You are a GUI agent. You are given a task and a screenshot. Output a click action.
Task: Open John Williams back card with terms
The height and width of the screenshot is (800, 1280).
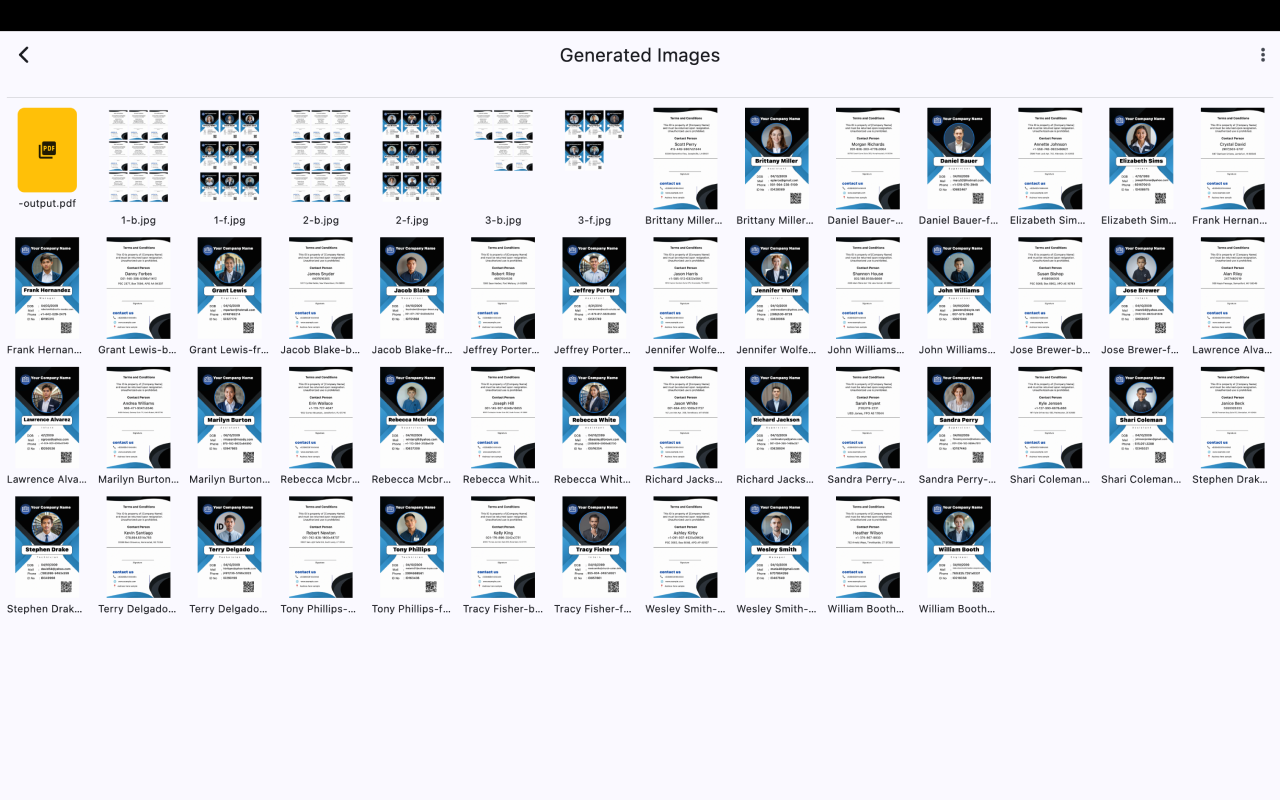point(868,288)
